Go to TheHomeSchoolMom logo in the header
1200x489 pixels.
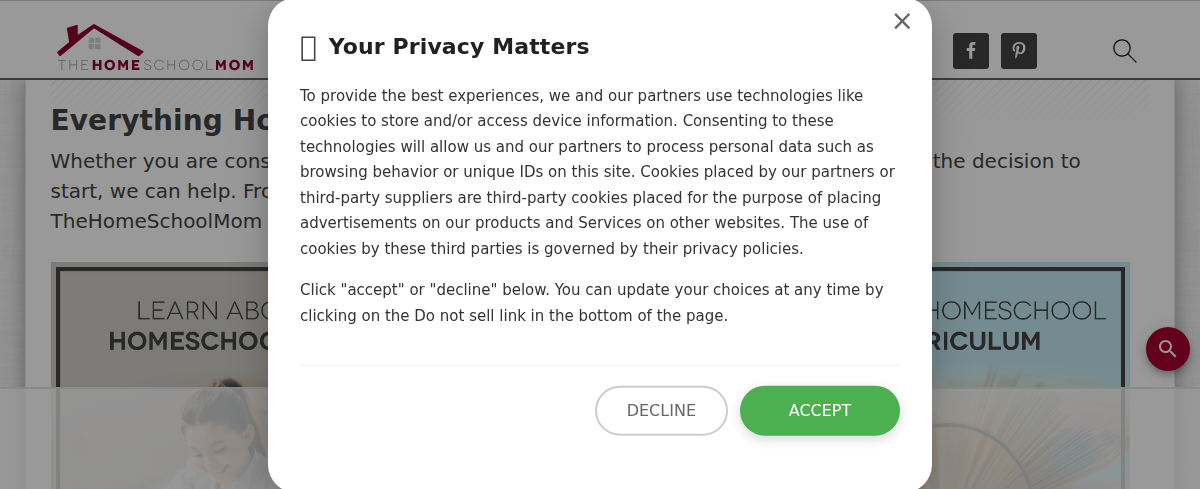pyautogui.click(x=155, y=49)
